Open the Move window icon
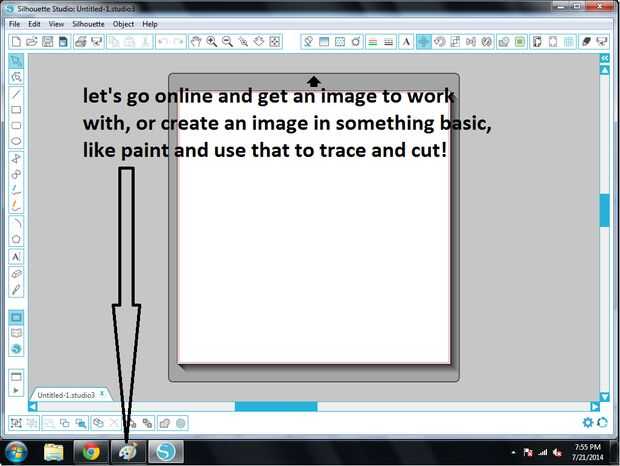 (x=423, y=42)
